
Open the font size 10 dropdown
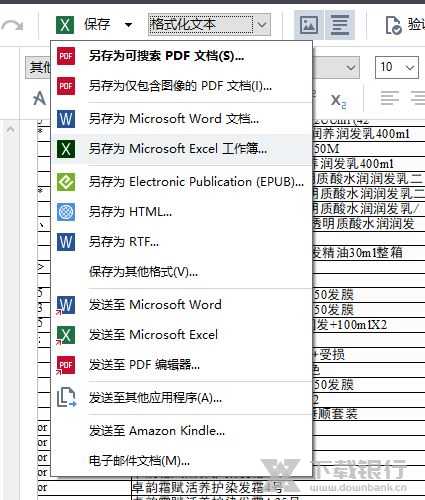tap(397, 67)
